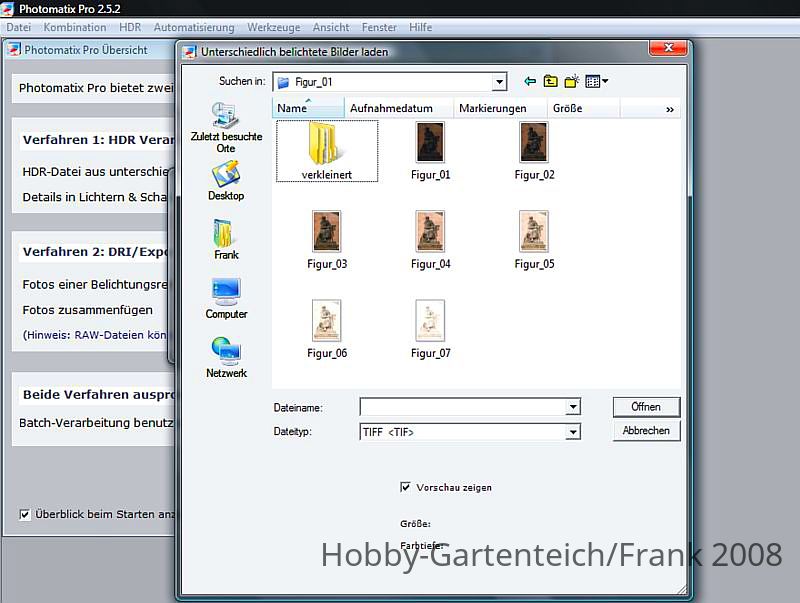Screen dimensions: 800x603
Task: Browse the Netzwerk location
Action: tap(226, 358)
